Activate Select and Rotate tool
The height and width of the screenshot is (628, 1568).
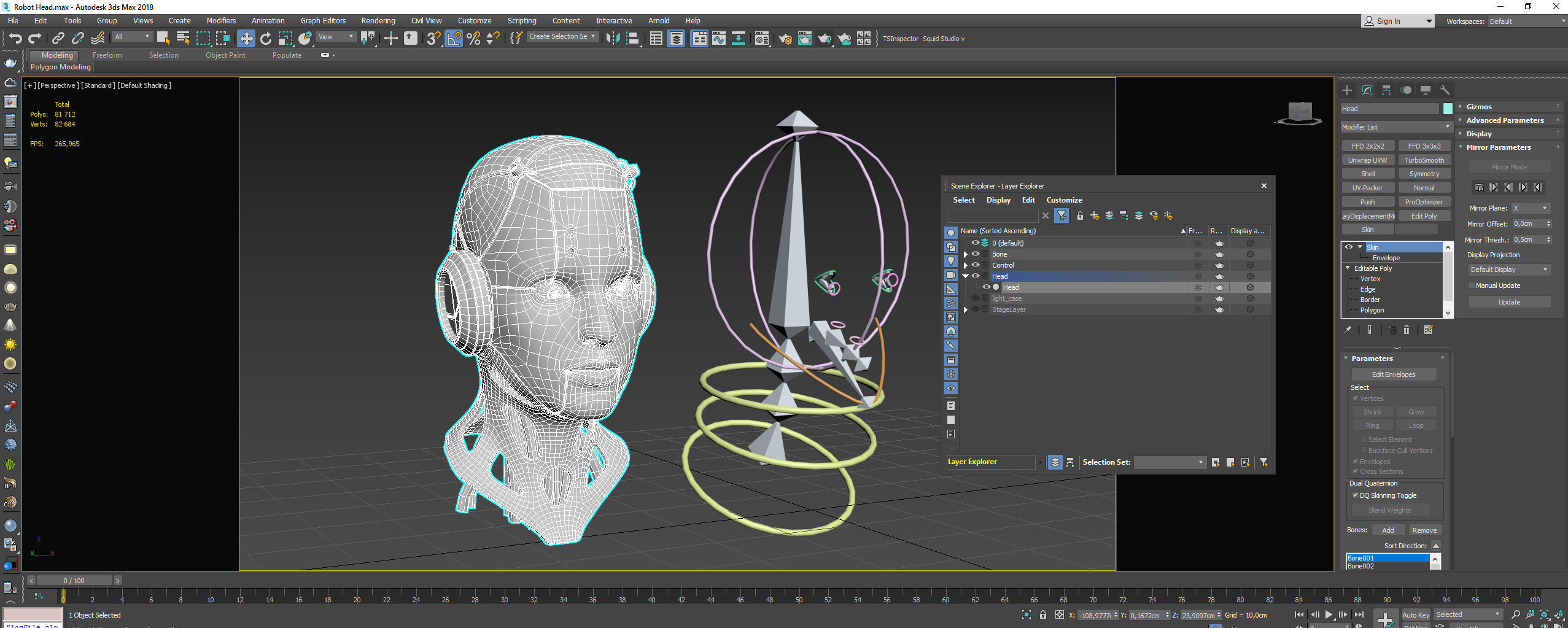[x=266, y=39]
